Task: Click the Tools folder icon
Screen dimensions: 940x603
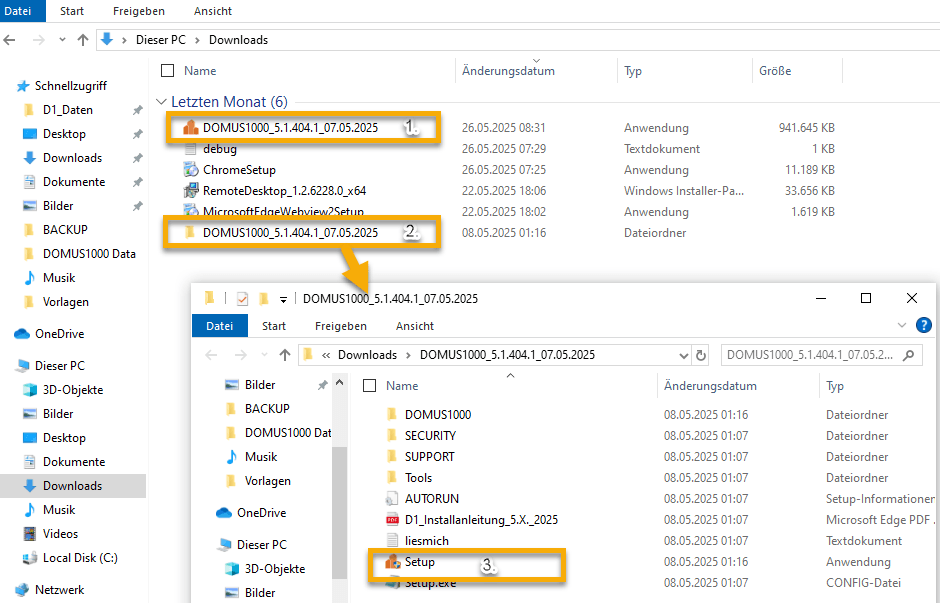Action: pos(392,478)
